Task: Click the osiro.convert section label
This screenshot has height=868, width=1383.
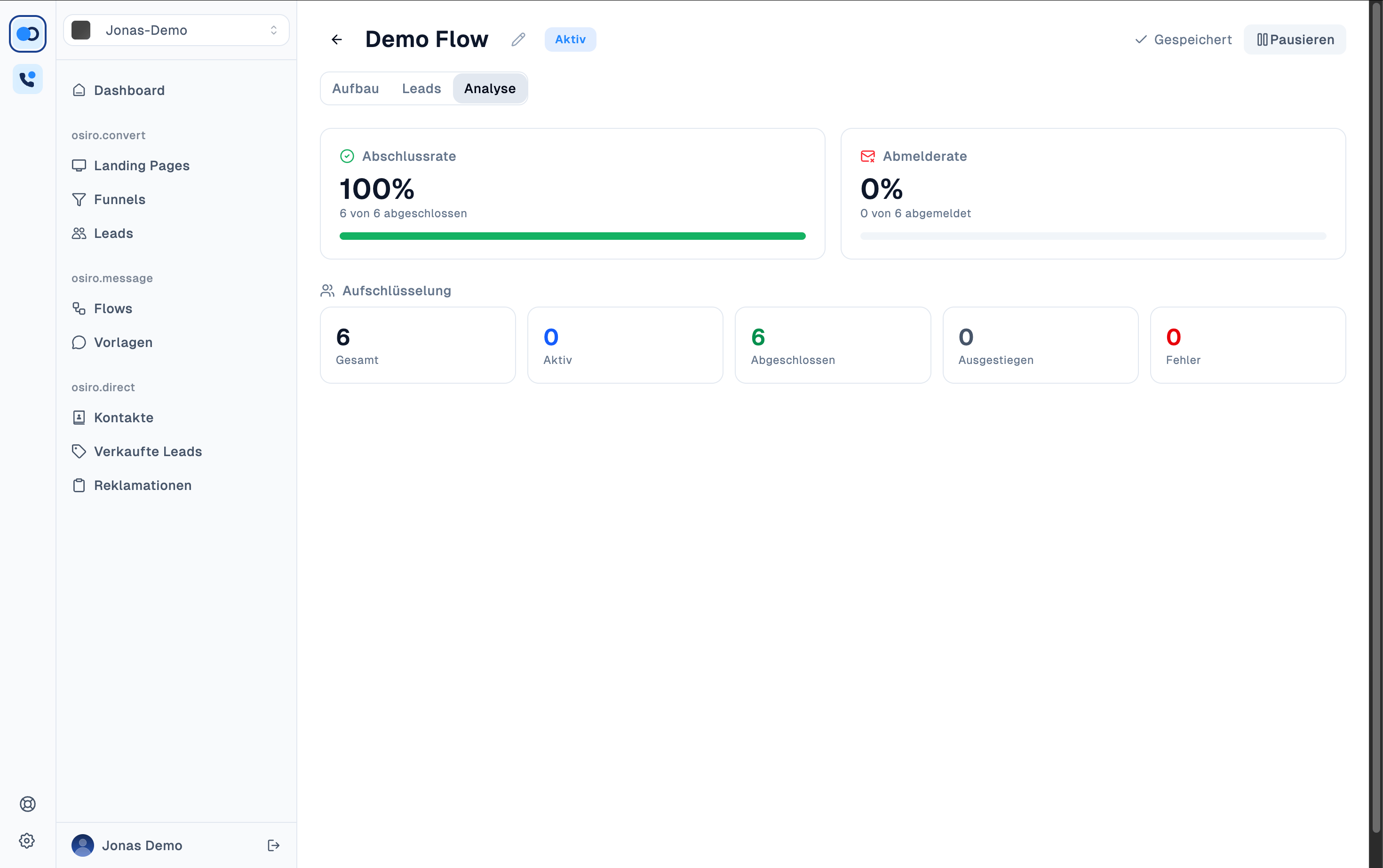Action: click(x=109, y=135)
